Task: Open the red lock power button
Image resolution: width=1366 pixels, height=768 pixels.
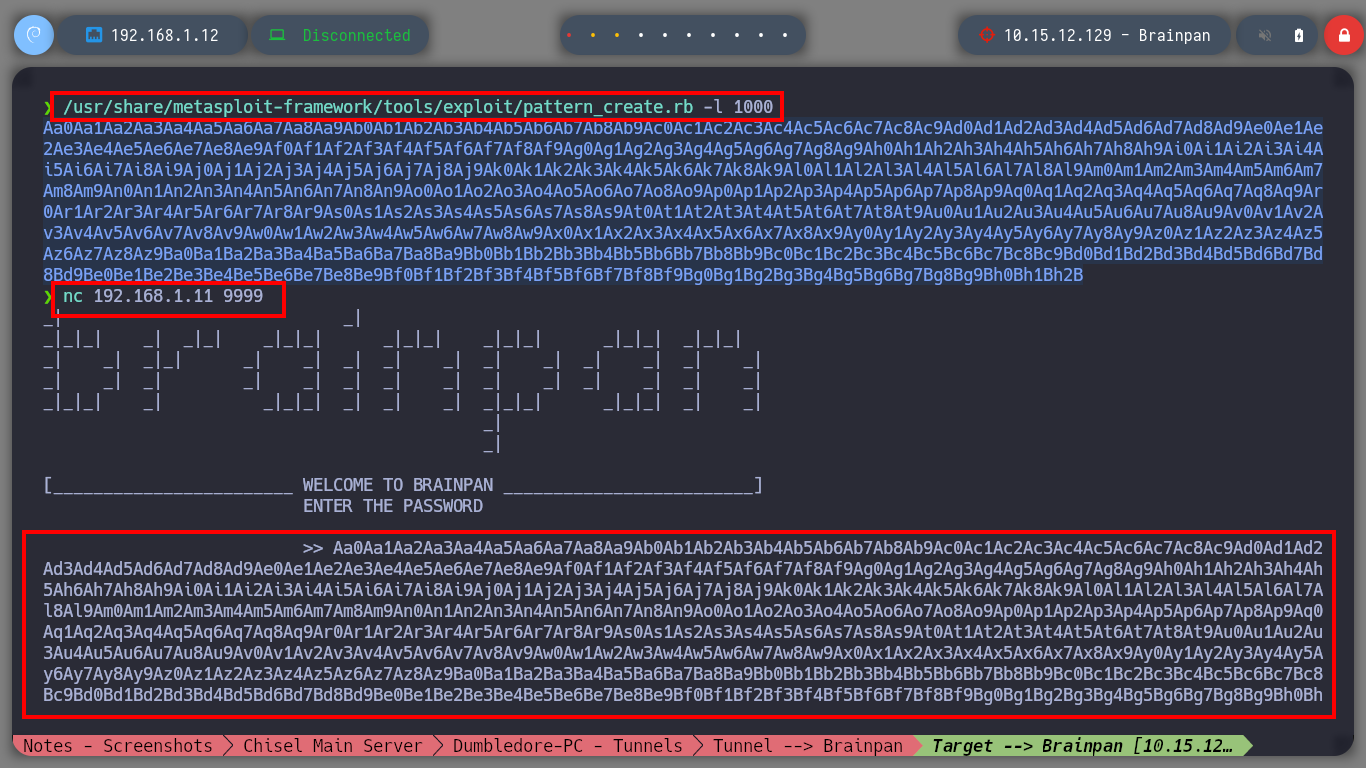Action: 1344,35
